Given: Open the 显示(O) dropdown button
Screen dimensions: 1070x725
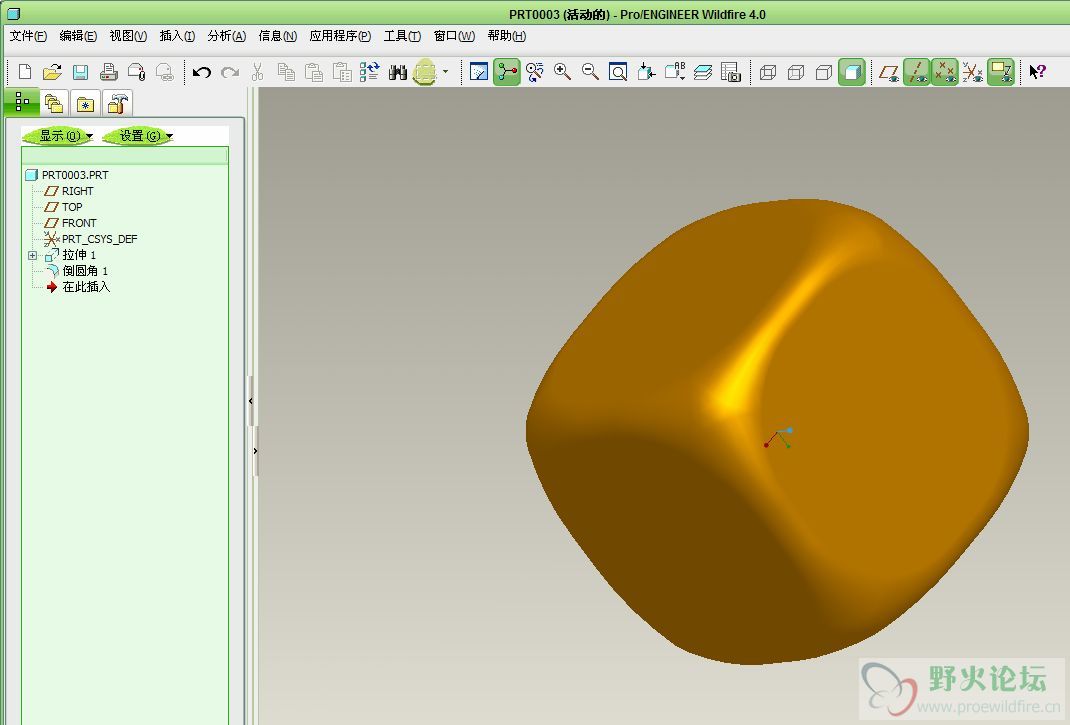Looking at the screenshot, I should (59, 136).
